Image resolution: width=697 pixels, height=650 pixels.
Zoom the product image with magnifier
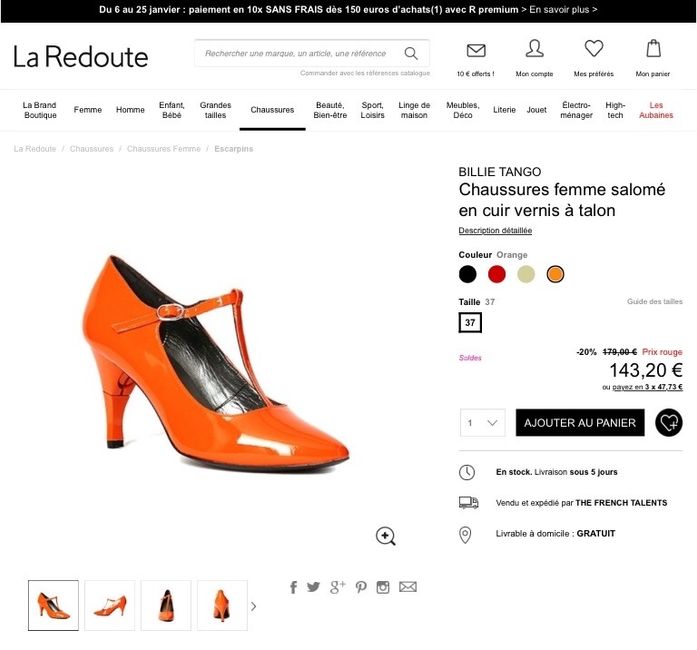coord(386,536)
